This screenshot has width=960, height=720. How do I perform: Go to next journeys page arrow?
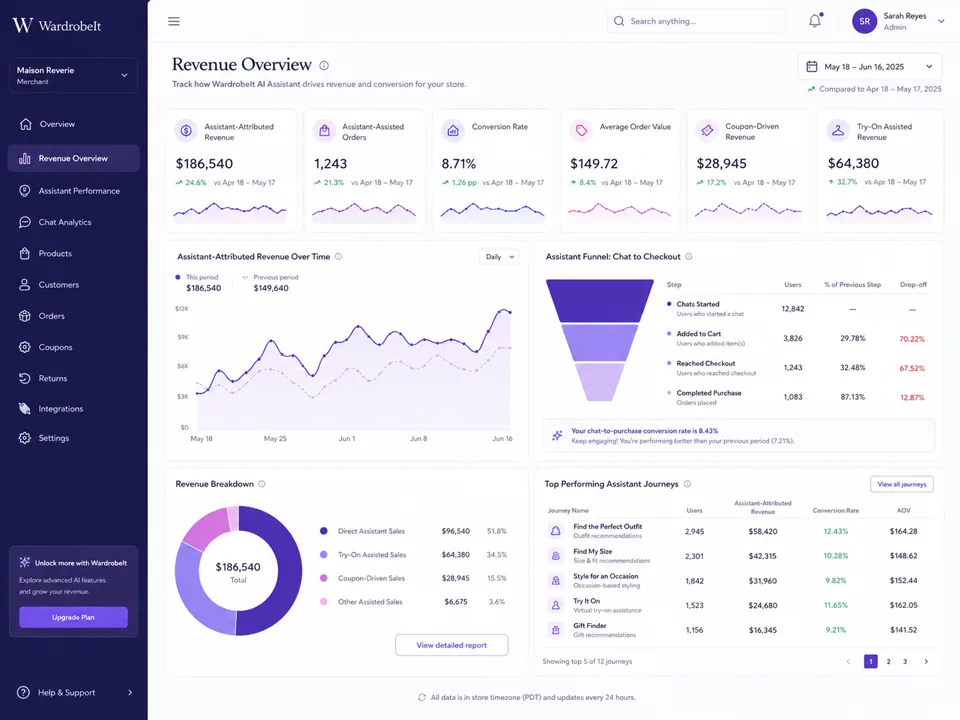(926, 661)
